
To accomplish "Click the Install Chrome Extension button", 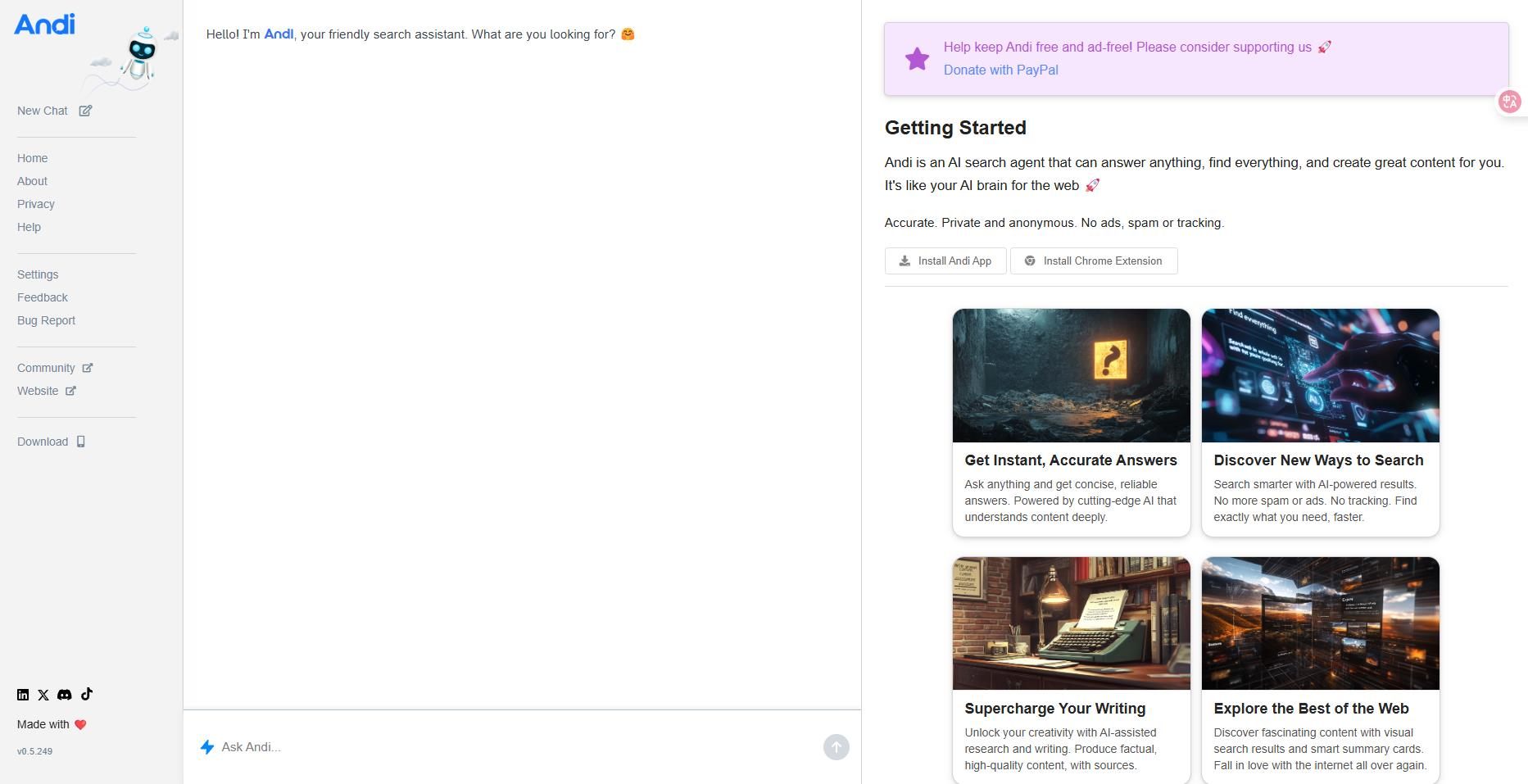I will point(1094,261).
